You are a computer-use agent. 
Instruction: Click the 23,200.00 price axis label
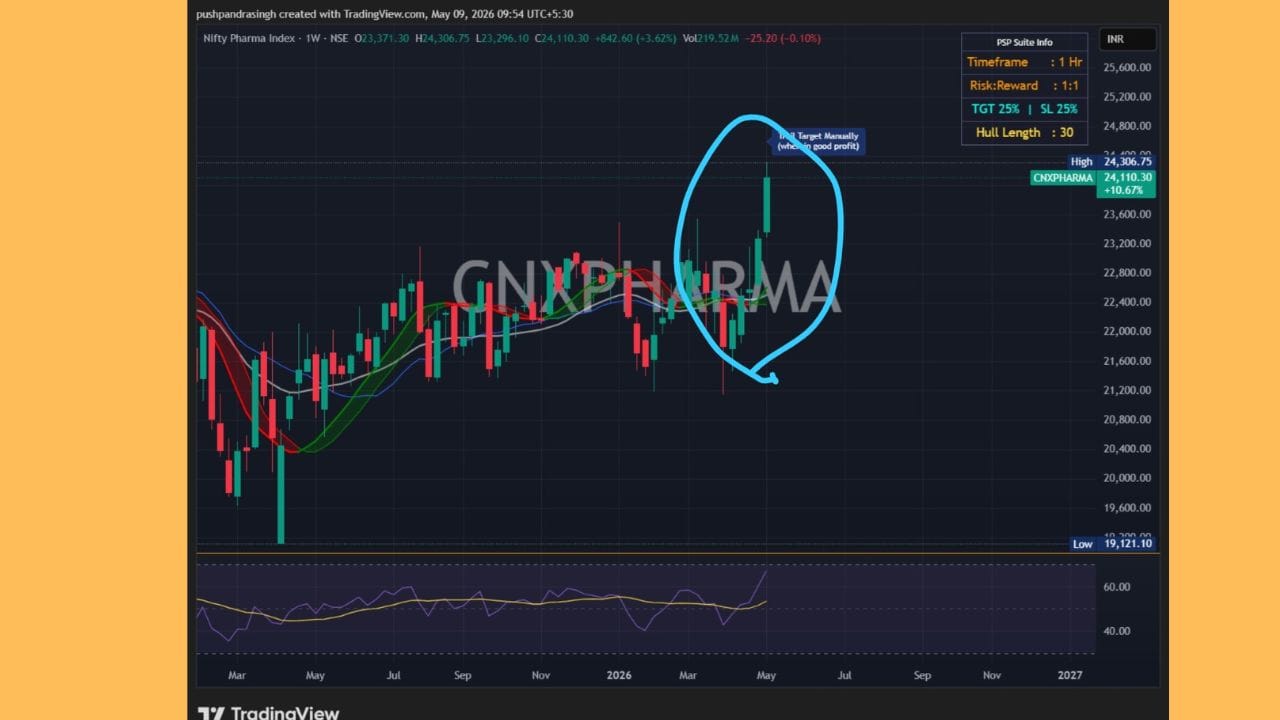(x=1127, y=243)
